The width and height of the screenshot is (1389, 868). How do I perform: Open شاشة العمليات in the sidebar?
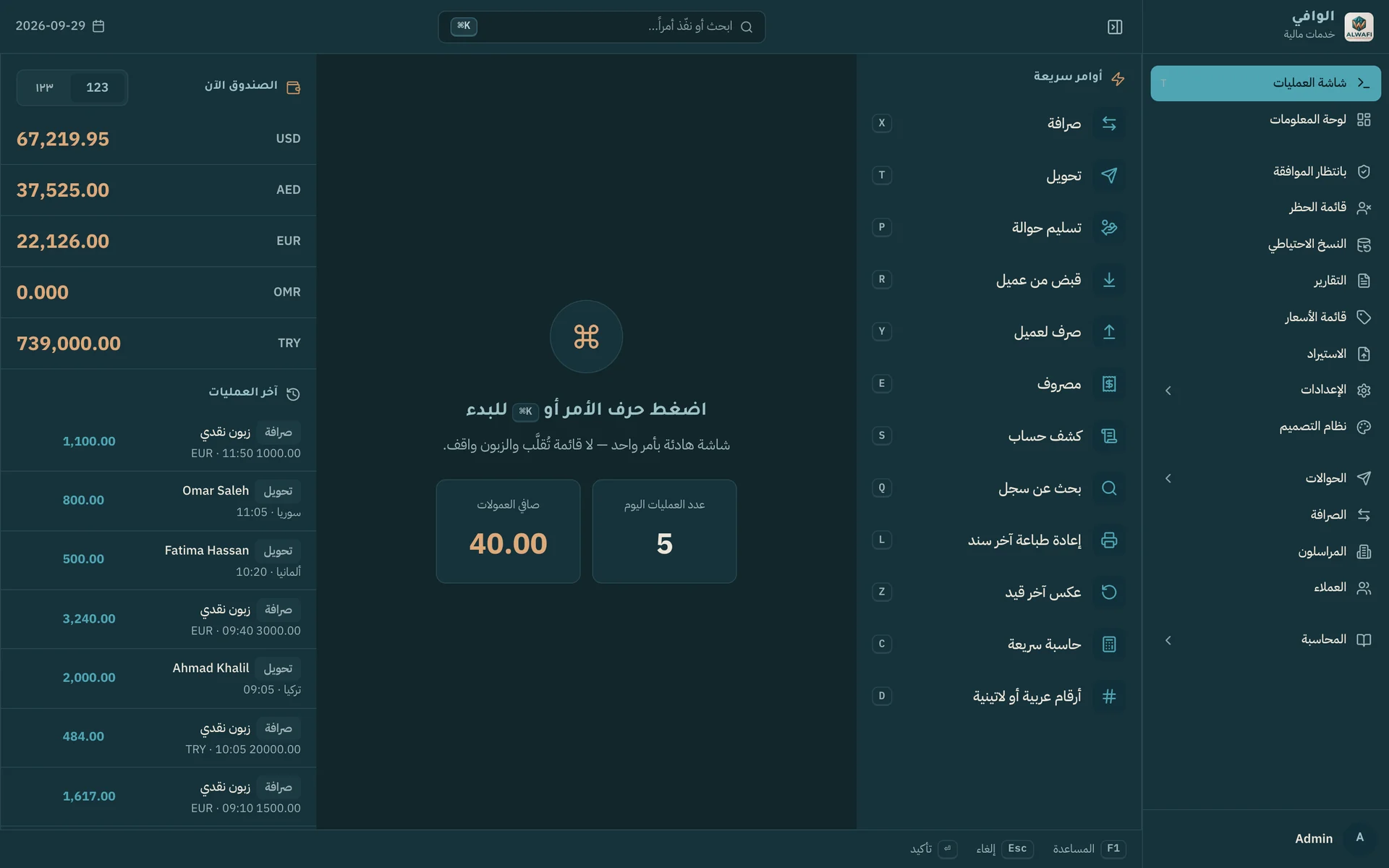[1265, 83]
